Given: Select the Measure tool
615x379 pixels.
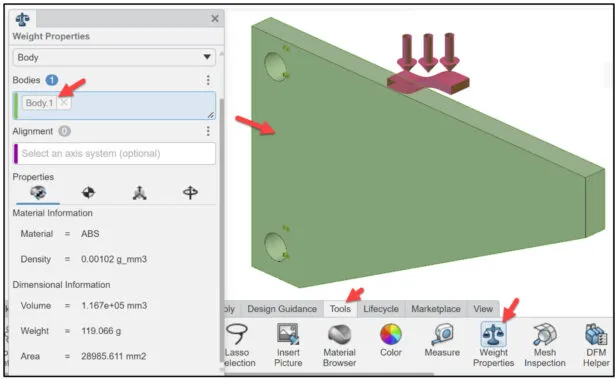Looking at the screenshot, I should pos(442,340).
